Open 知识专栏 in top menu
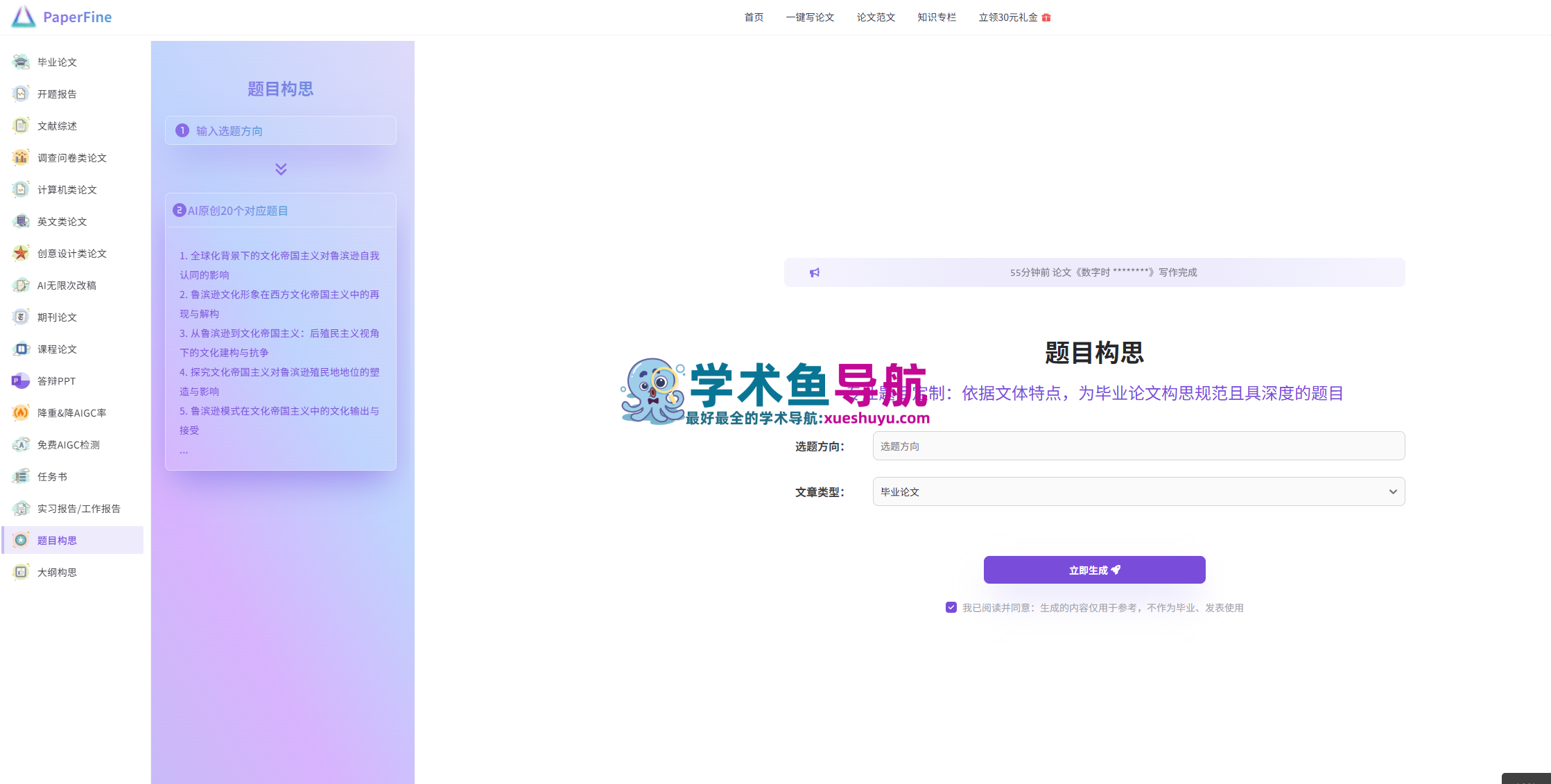 click(x=937, y=17)
